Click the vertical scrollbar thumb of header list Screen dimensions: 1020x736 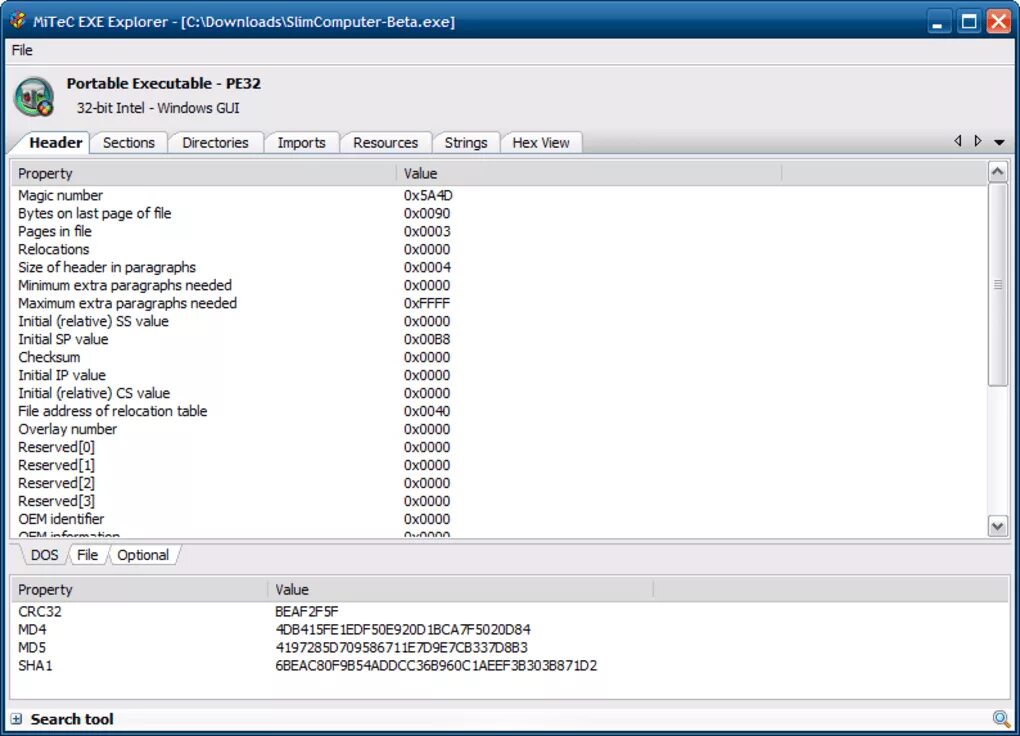tap(997, 284)
